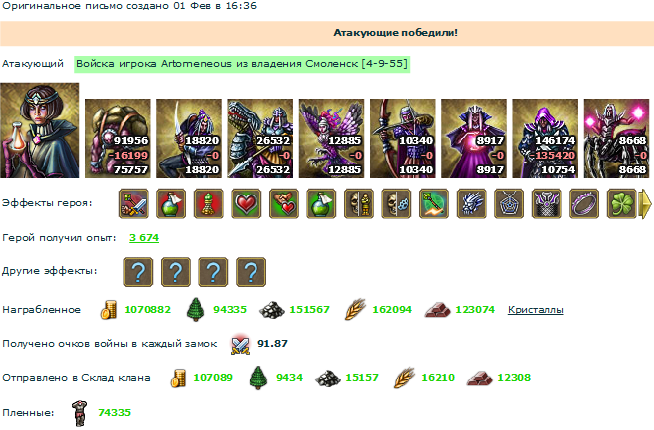Open the handshake with heart effect icon
The height and width of the screenshot is (430, 654).
[284, 204]
